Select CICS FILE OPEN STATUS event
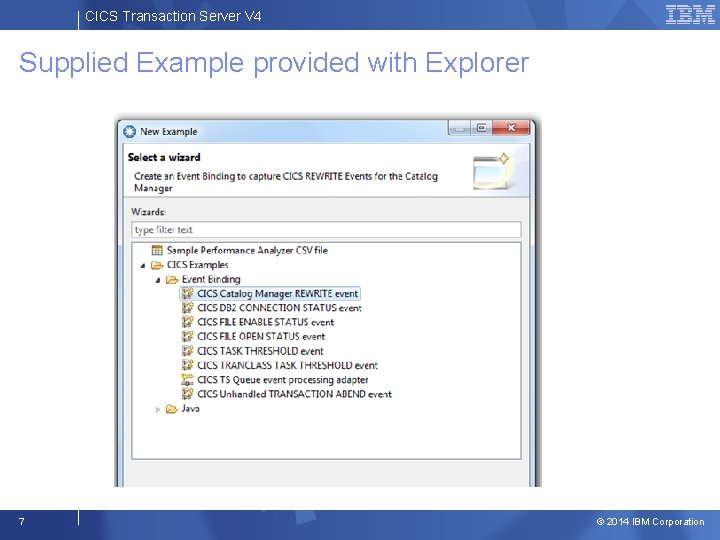Screen dimensions: 720x540 pyautogui.click(x=261, y=336)
